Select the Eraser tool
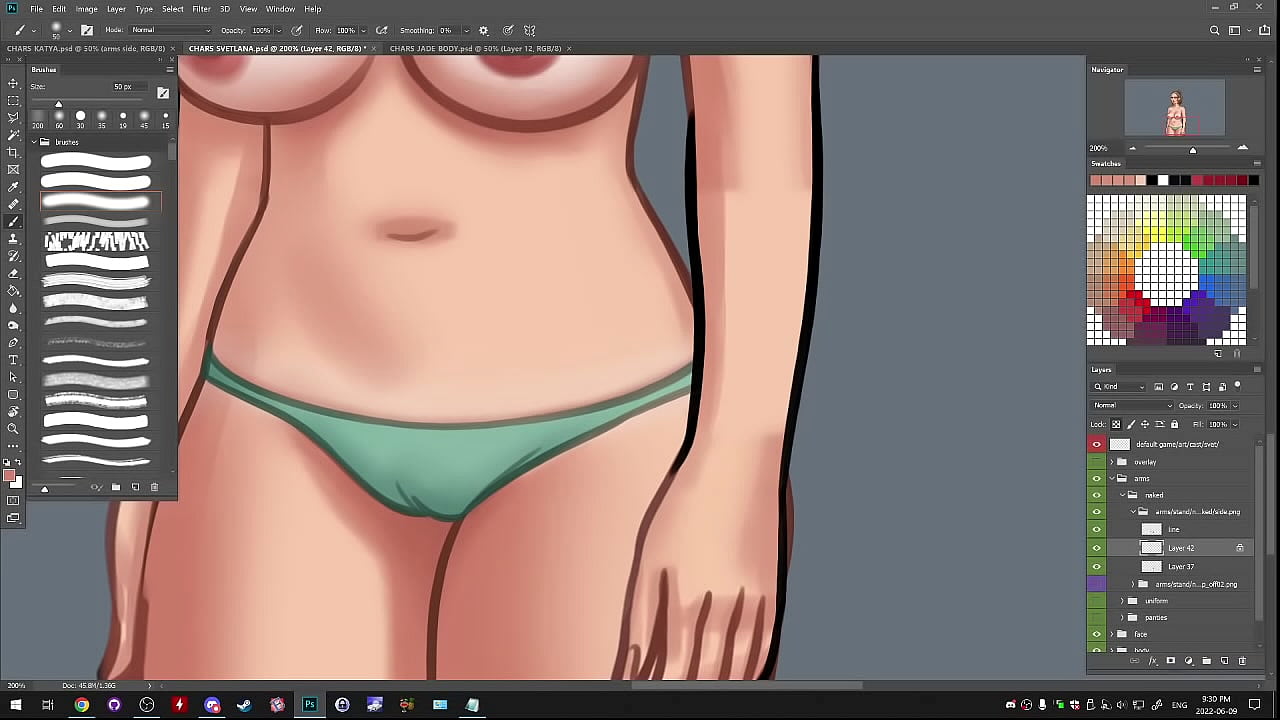 [13, 273]
